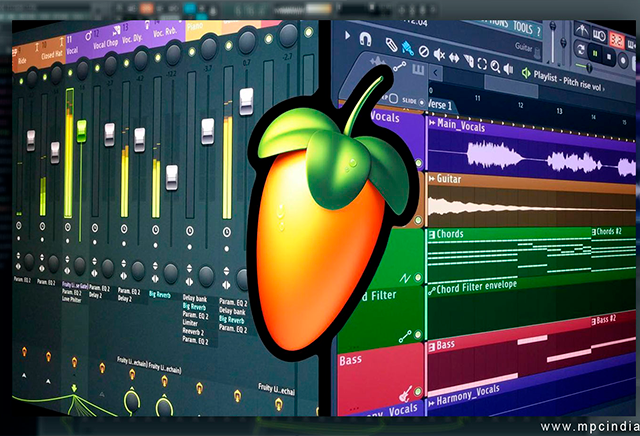Click automation icon on Chord Filter track
640x436 pixels.
(405, 336)
